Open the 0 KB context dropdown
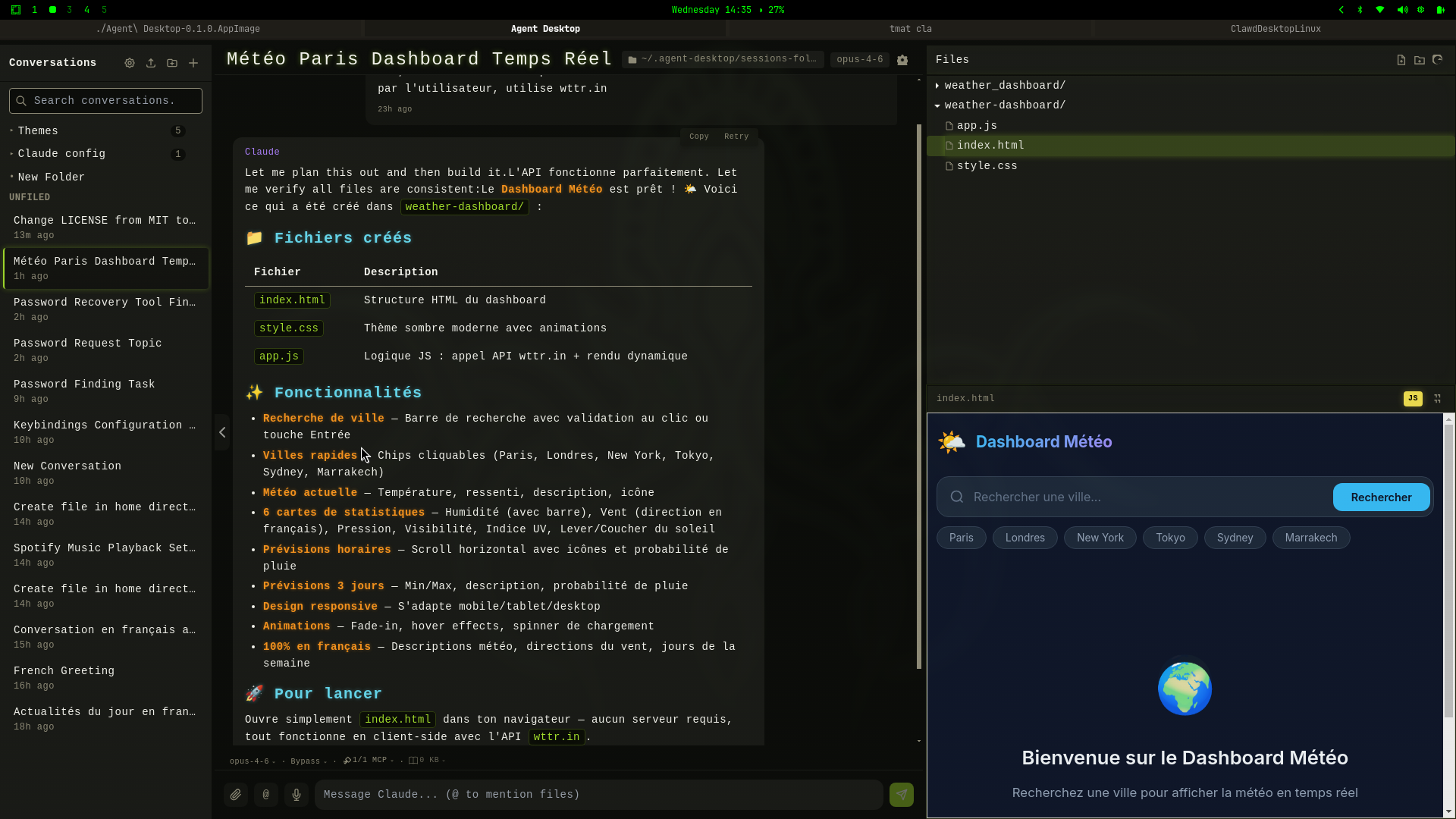The width and height of the screenshot is (1456, 819). click(427, 760)
